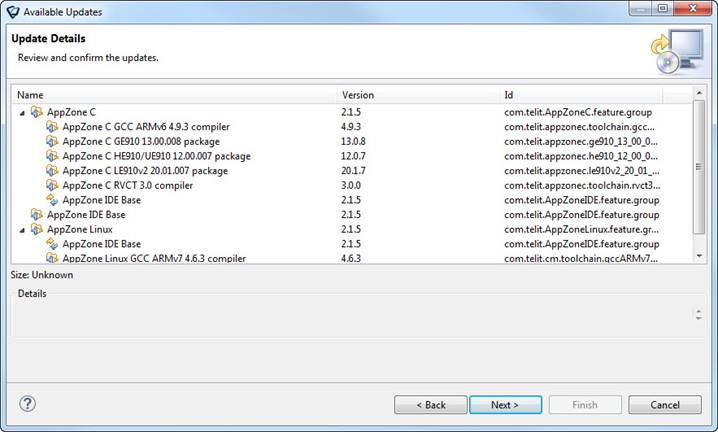Click the Size: Unknown label
Viewport: 718px width, 432px height.
click(x=42, y=275)
